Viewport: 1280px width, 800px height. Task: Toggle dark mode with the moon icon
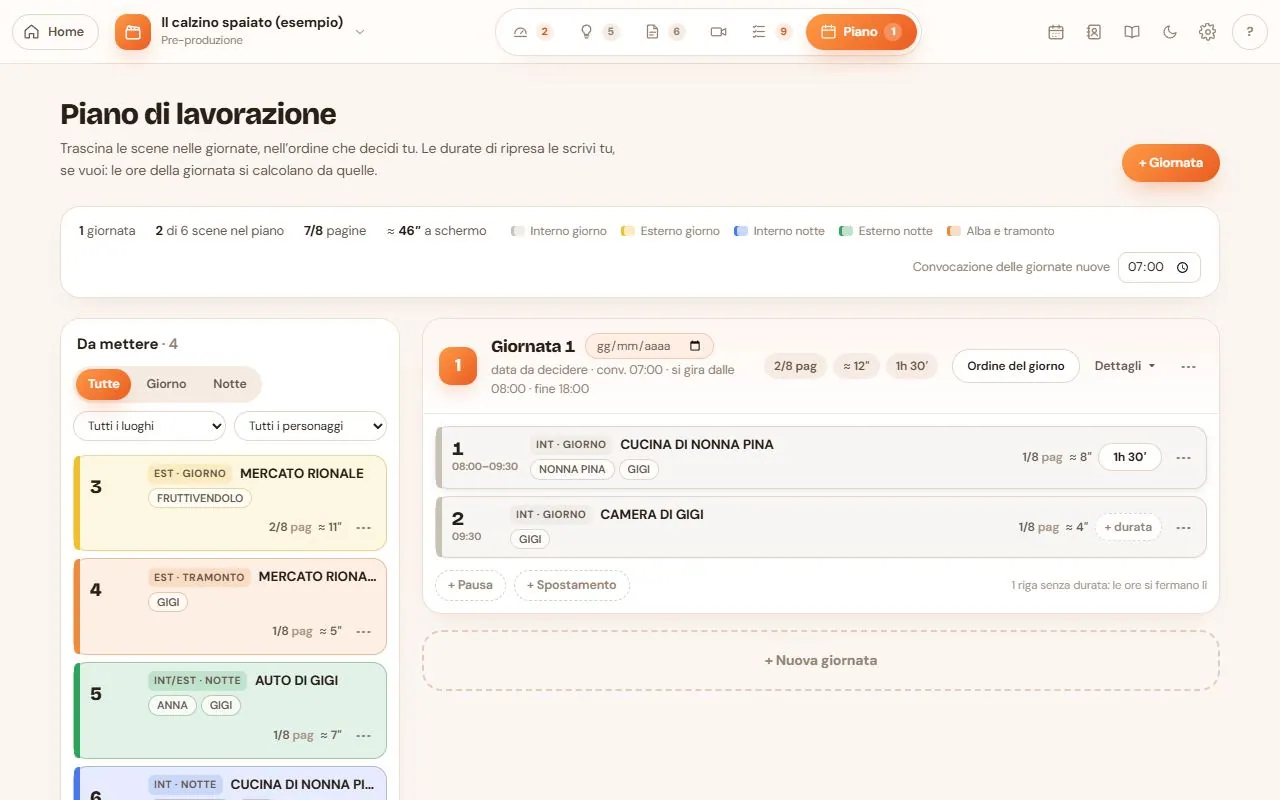1170,32
